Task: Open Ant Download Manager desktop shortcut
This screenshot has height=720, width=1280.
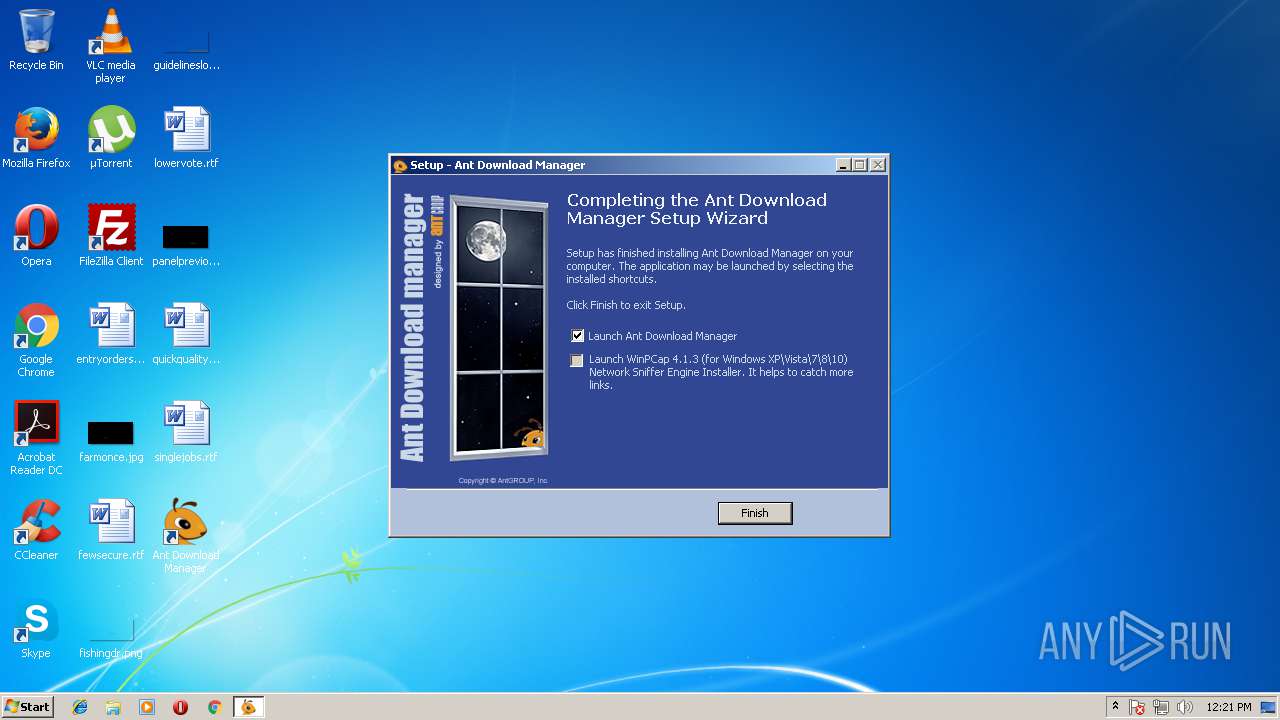Action: pyautogui.click(x=186, y=536)
